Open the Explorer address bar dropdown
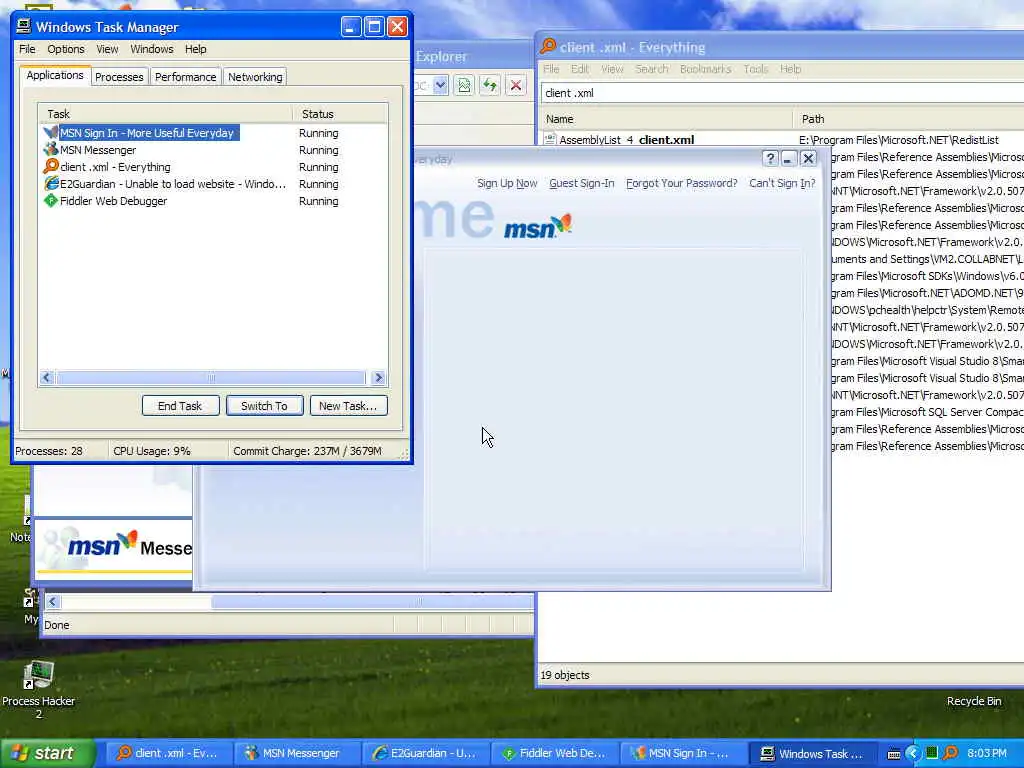 point(440,86)
